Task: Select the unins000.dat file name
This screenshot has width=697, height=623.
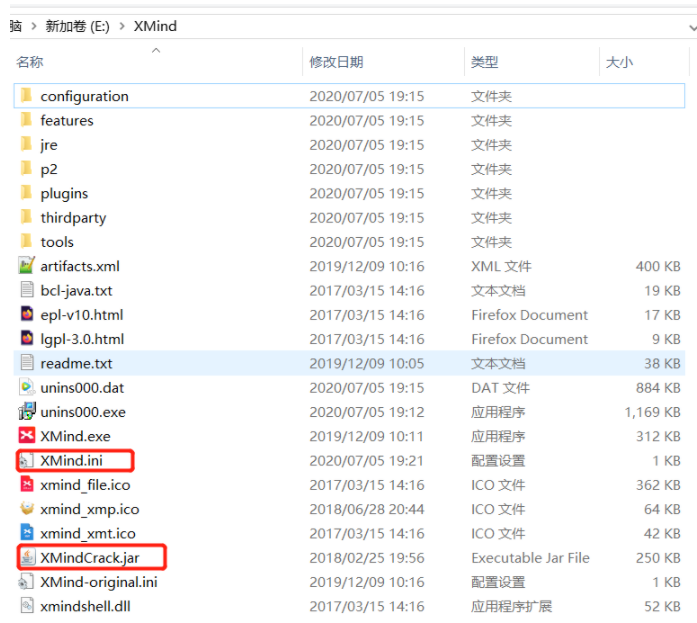Action: (x=82, y=388)
